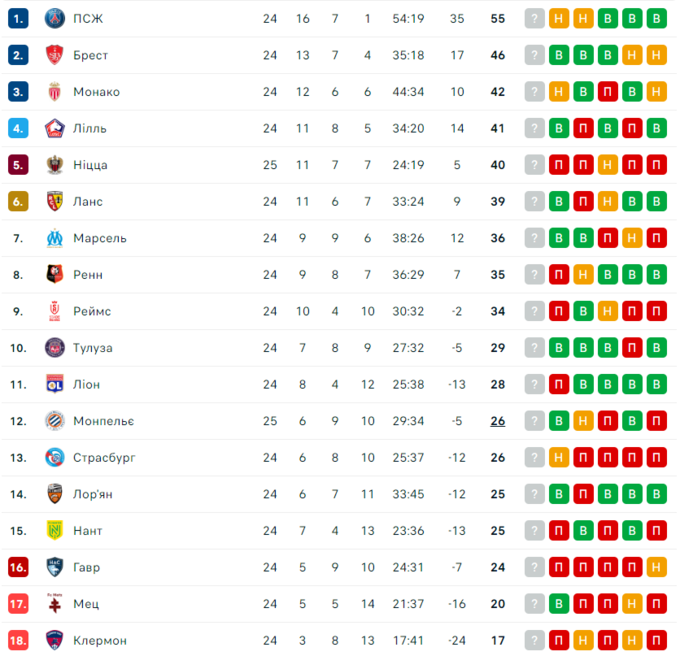
Task: Click the Lille club logo
Action: tap(55, 128)
